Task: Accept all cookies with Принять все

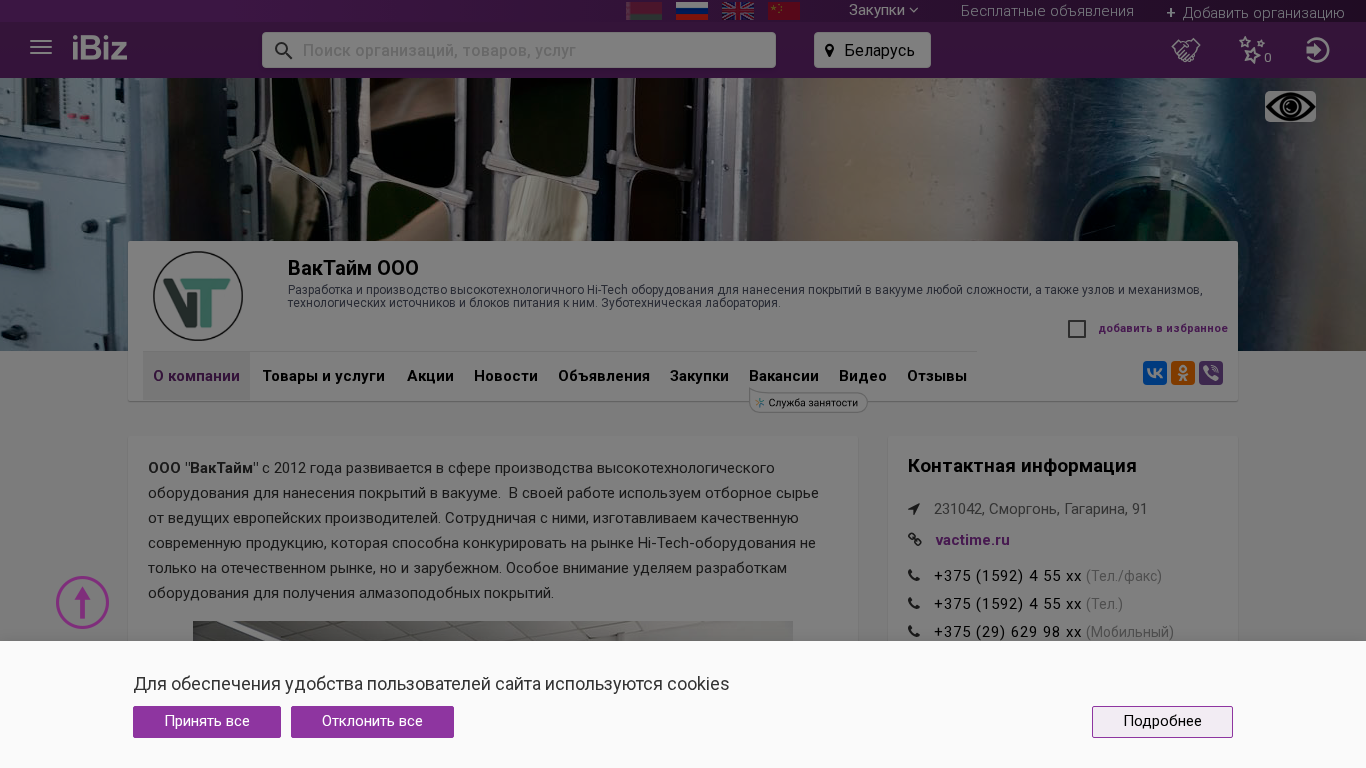Action: click(x=207, y=722)
